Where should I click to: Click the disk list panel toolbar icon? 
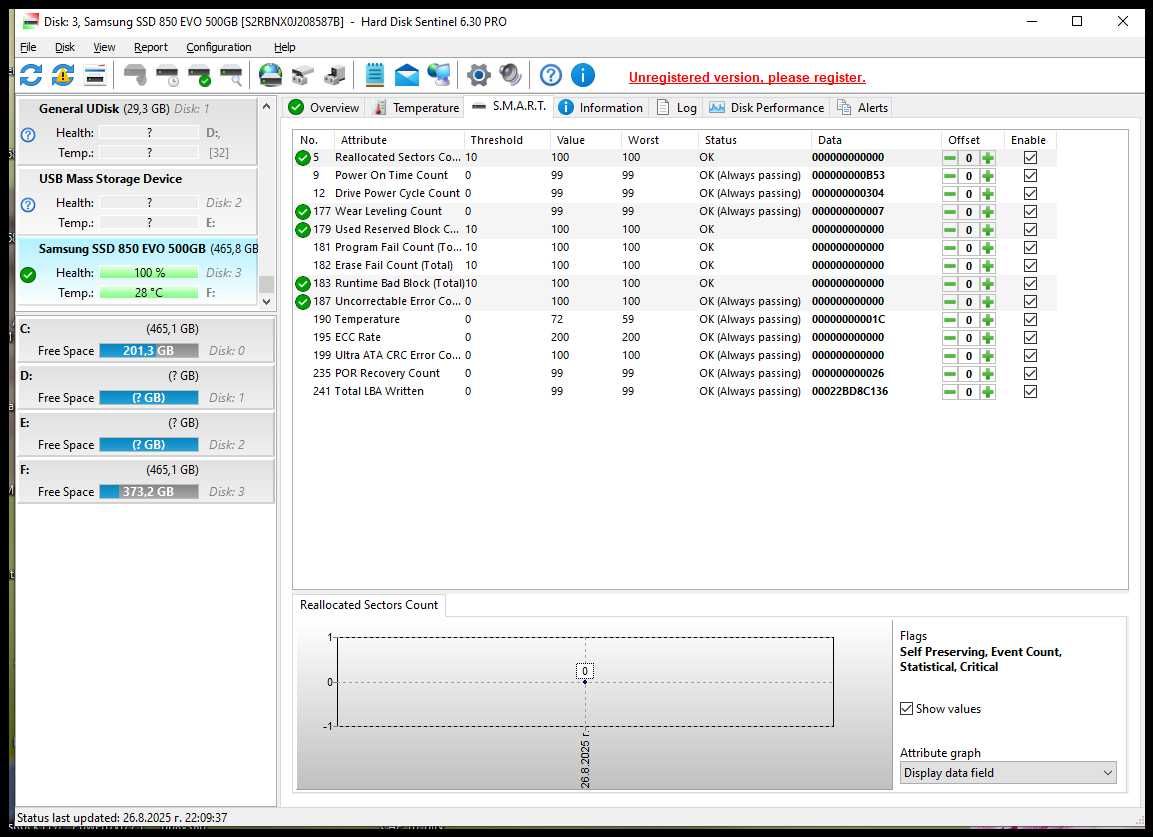(96, 75)
